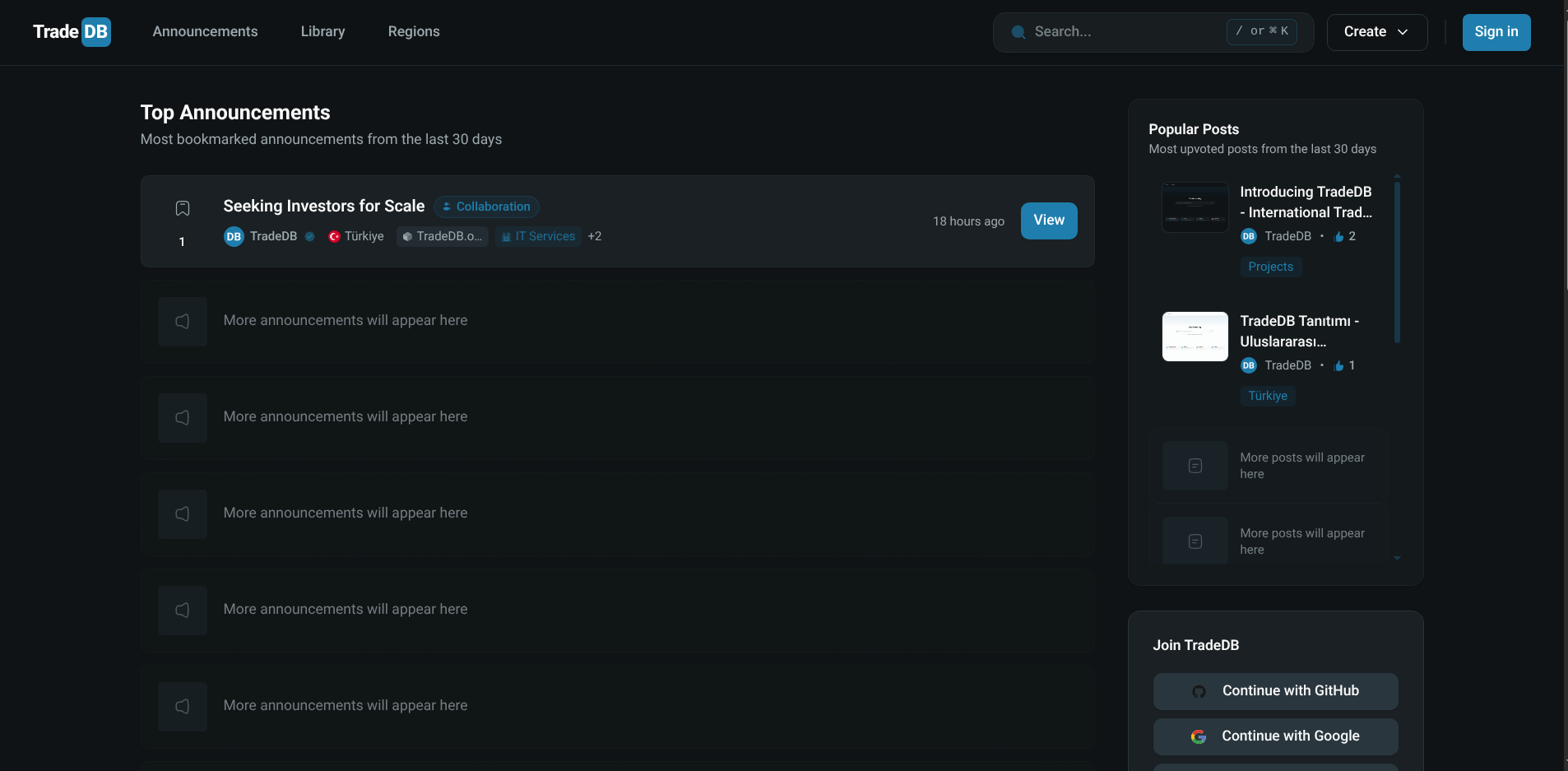Select the Collaboration tag badge

(x=486, y=207)
